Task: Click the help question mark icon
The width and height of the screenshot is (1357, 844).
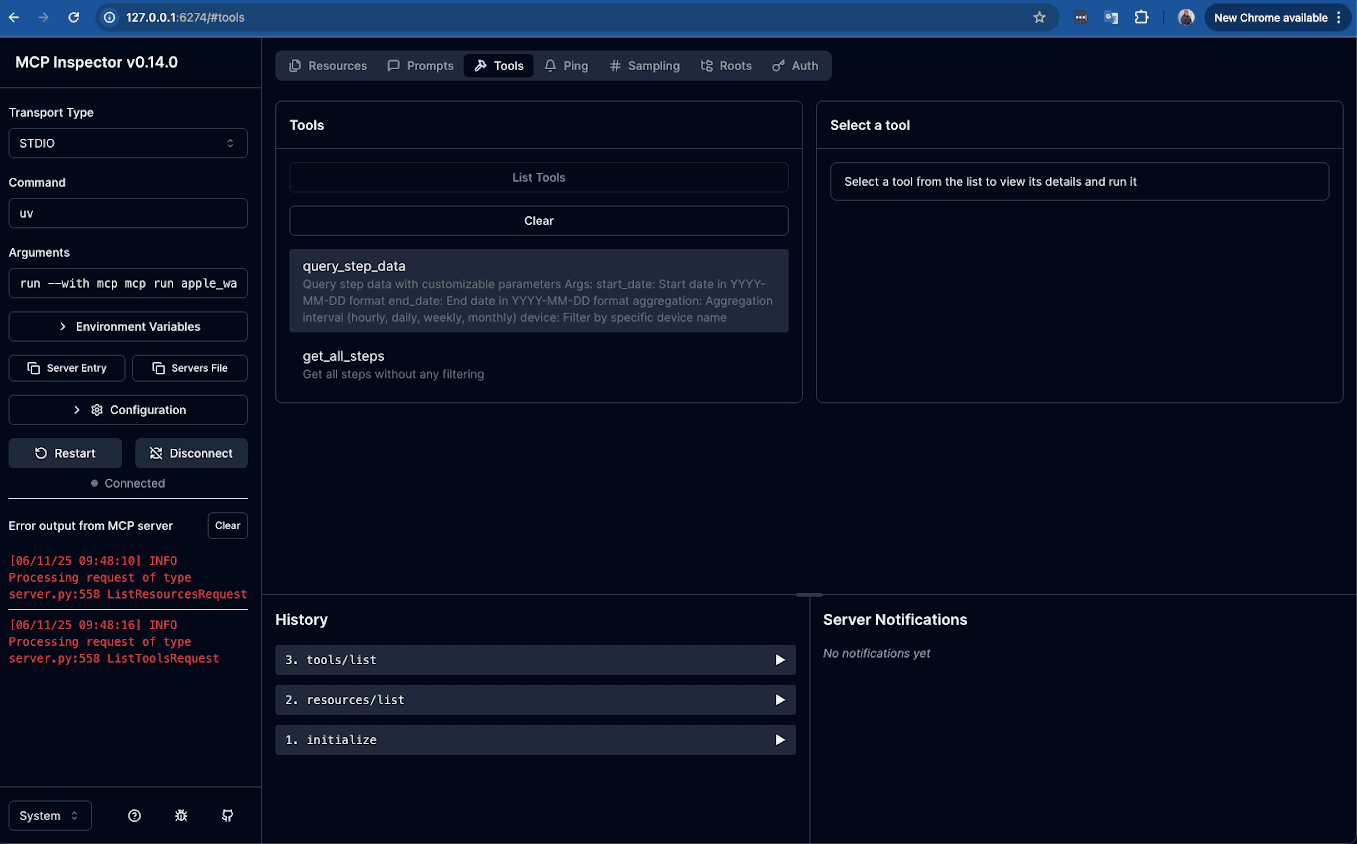Action: coord(135,816)
